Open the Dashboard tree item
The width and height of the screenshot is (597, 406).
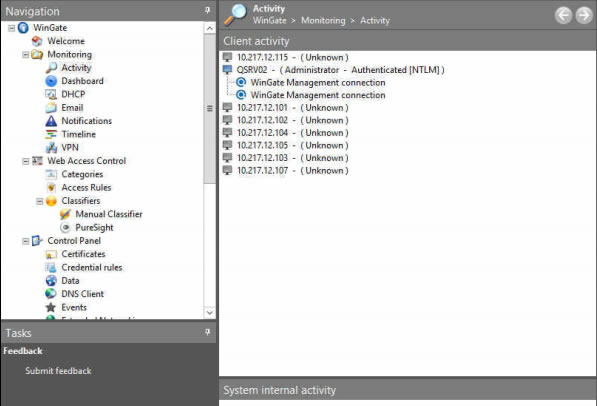[x=82, y=81]
